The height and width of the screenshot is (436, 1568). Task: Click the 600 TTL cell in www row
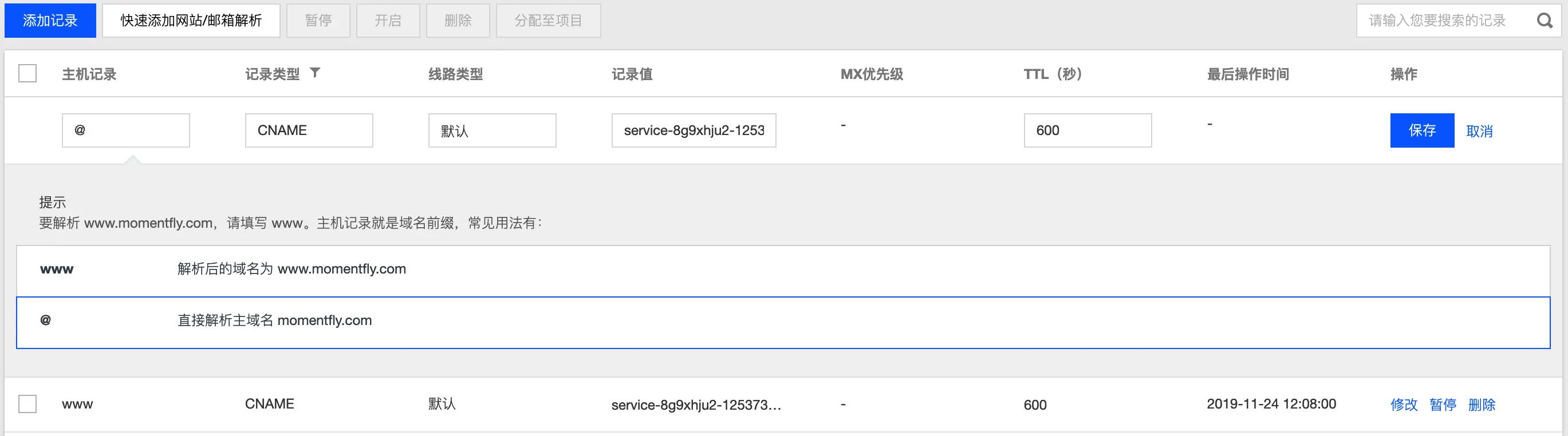[x=1035, y=405]
